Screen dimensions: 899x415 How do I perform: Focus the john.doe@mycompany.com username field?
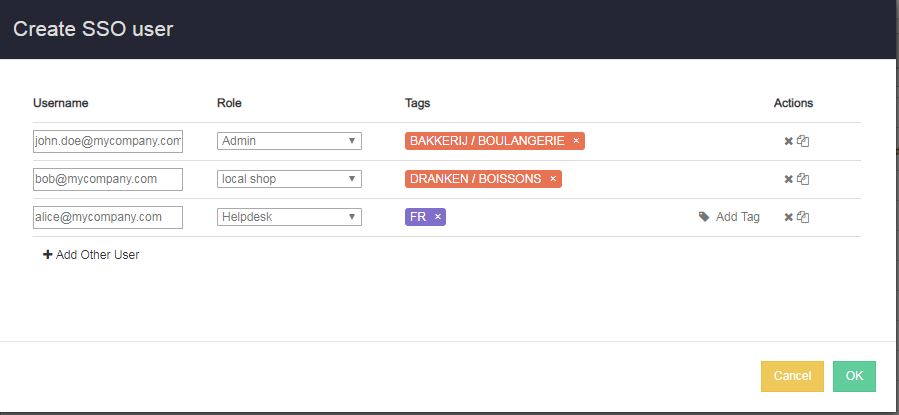tap(107, 141)
